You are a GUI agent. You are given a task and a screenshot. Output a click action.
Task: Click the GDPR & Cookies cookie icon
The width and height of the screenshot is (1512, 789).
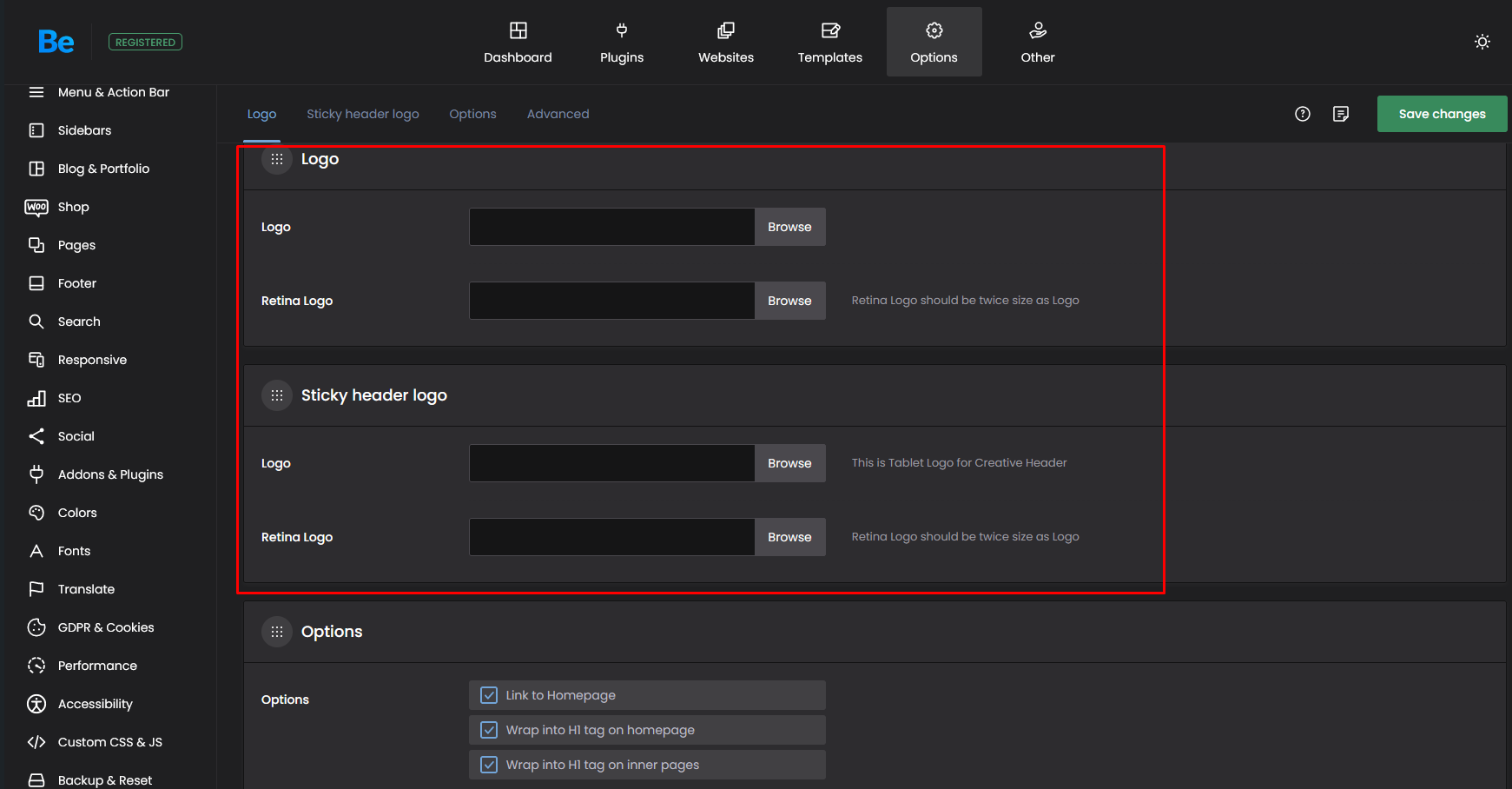tap(36, 627)
